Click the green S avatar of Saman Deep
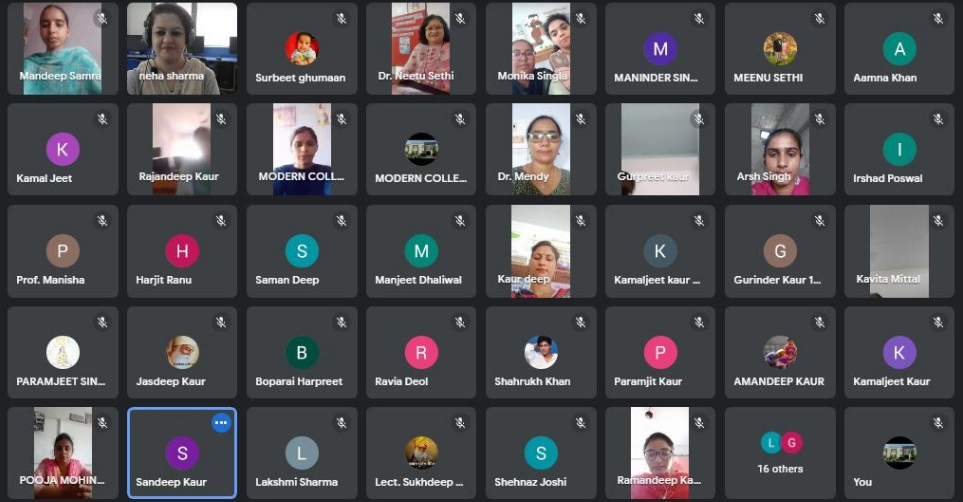This screenshot has width=963, height=502. click(302, 251)
